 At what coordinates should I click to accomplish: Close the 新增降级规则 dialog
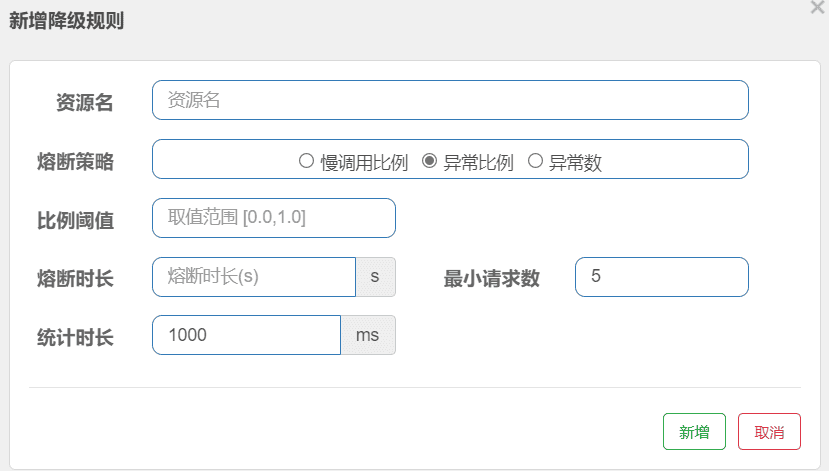pos(817,7)
